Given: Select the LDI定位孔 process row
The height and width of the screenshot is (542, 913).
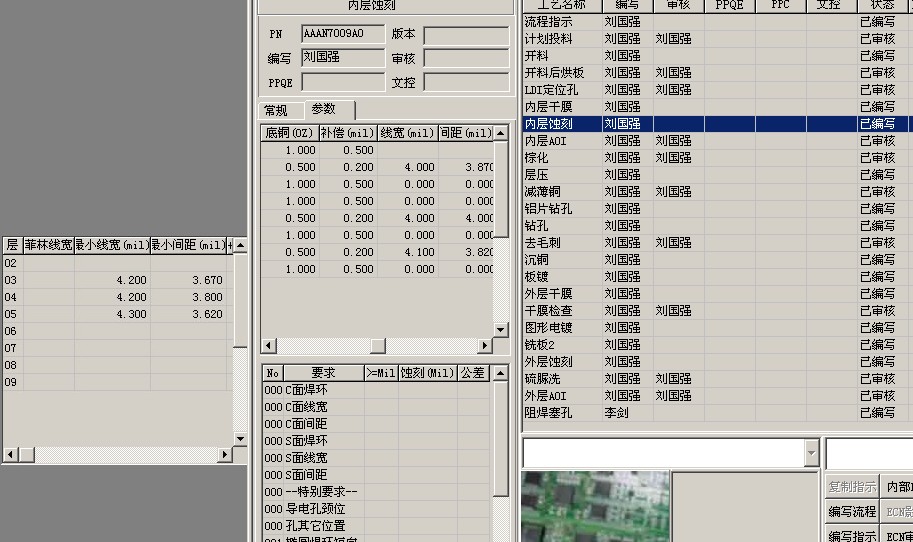Looking at the screenshot, I should (718, 90).
